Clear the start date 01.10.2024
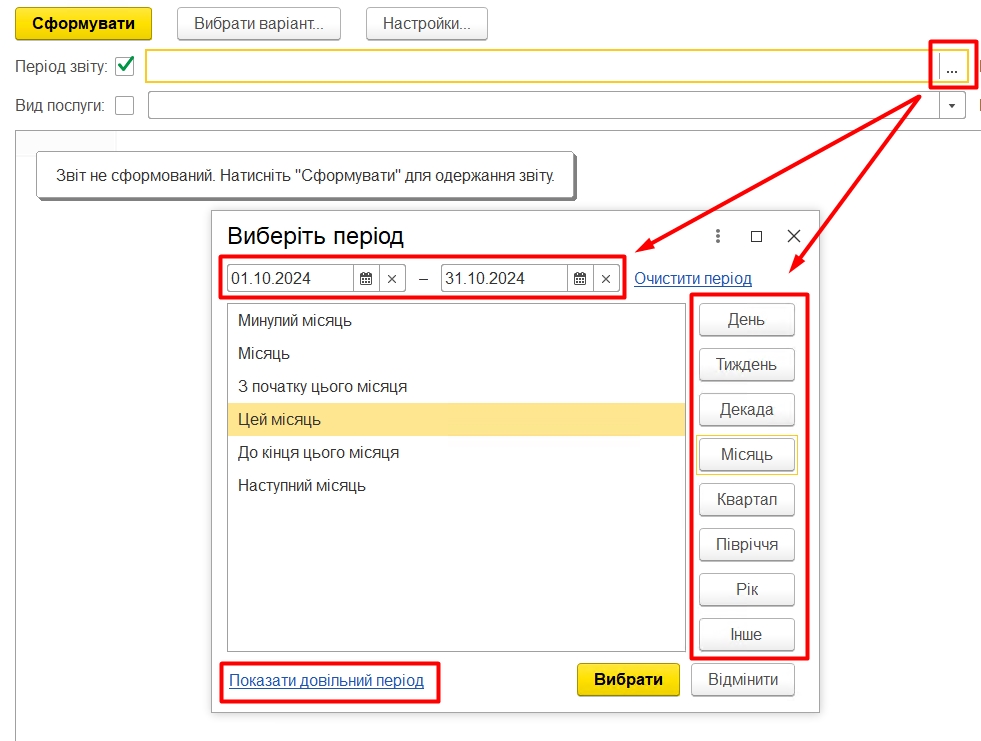The width and height of the screenshot is (981, 741). click(392, 279)
